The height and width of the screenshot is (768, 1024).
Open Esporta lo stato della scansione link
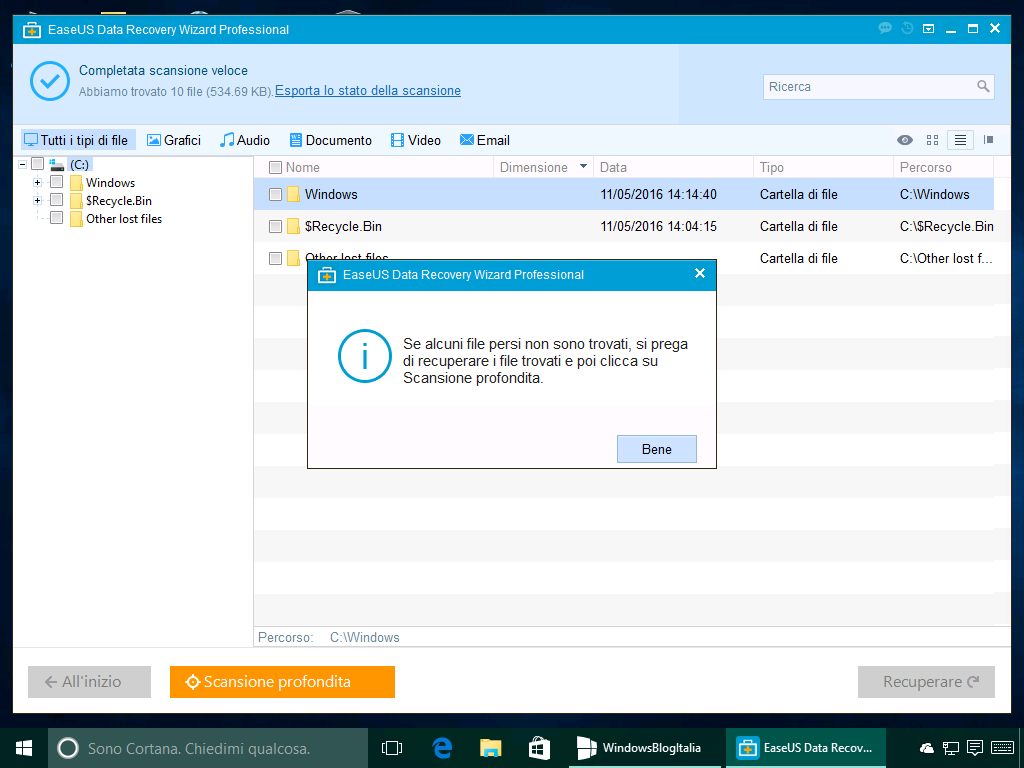point(368,91)
